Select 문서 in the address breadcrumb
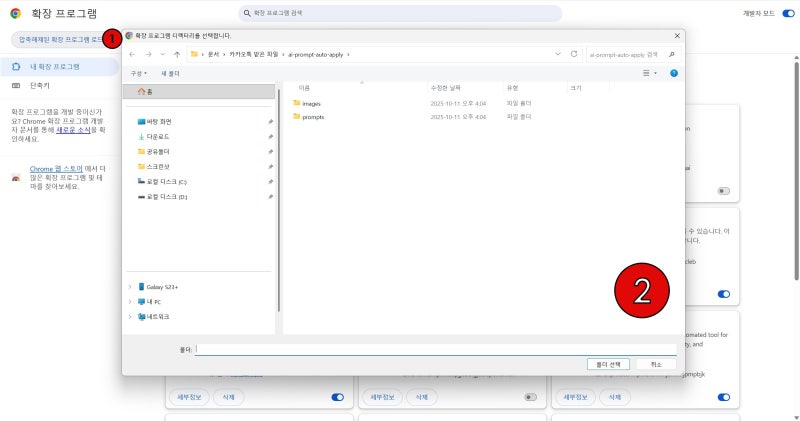Viewport: 800px width, 421px height. 213,55
